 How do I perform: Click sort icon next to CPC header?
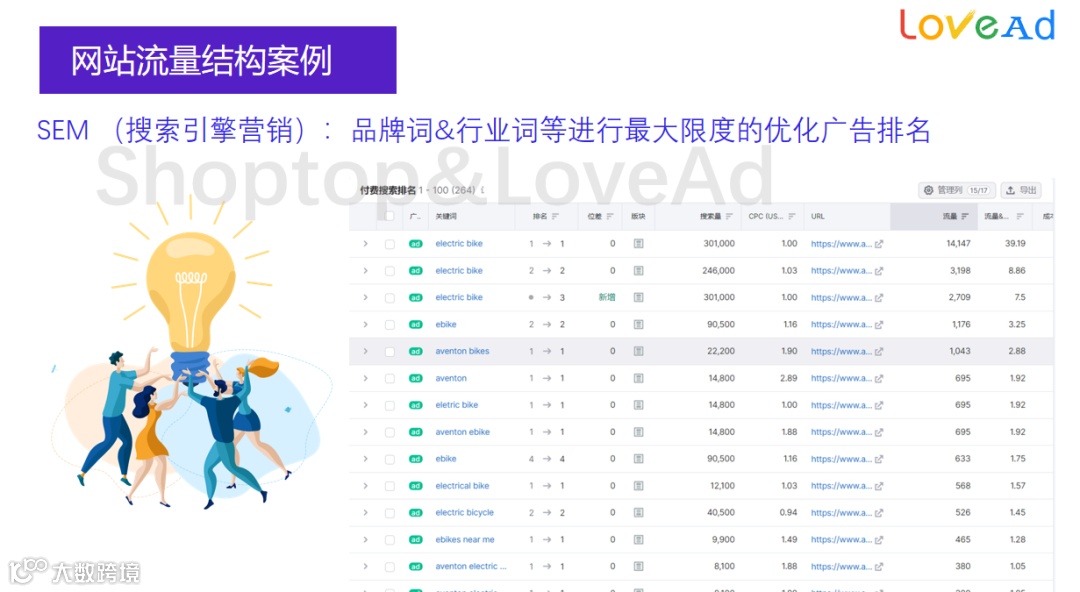pyautogui.click(x=791, y=216)
